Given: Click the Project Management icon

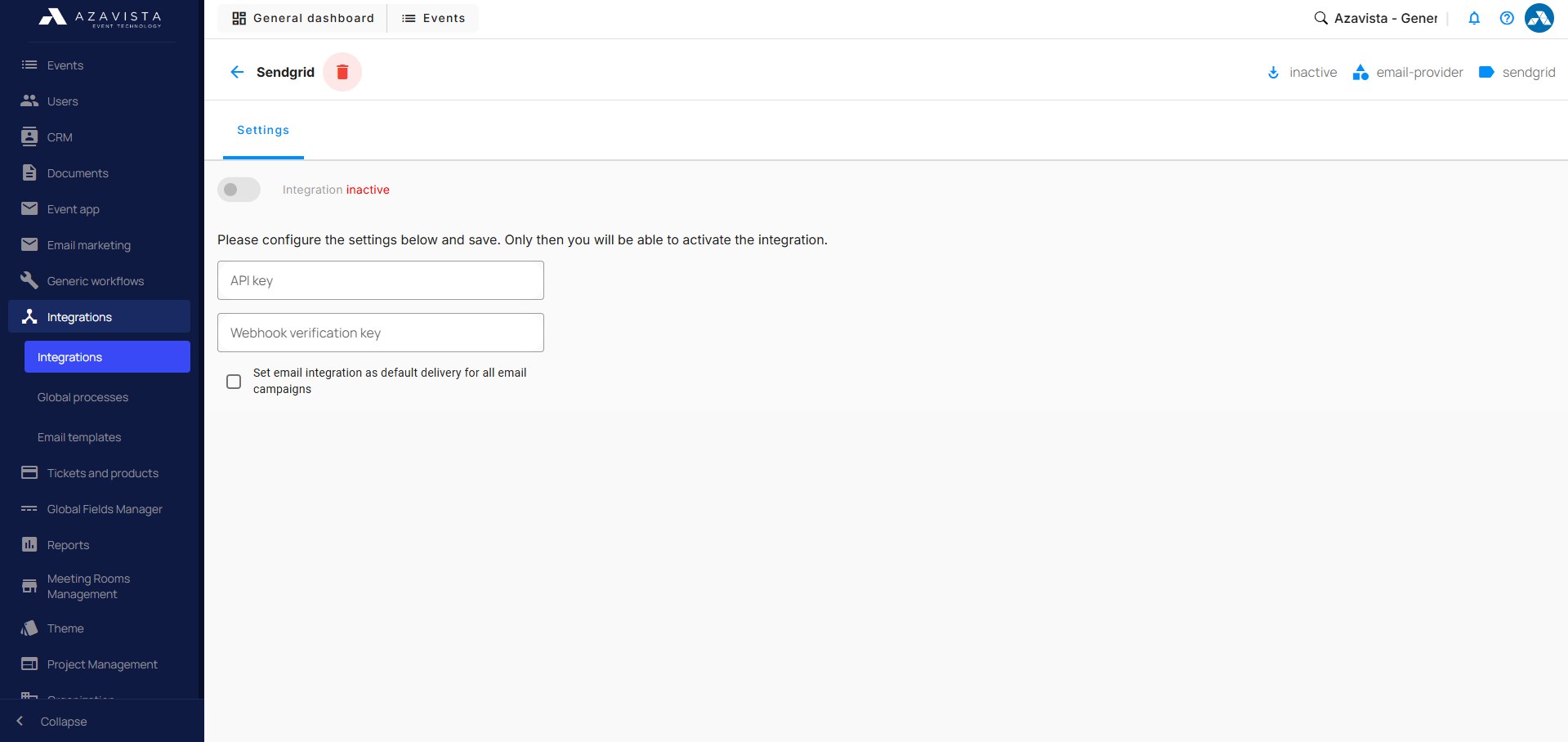Looking at the screenshot, I should tap(29, 664).
